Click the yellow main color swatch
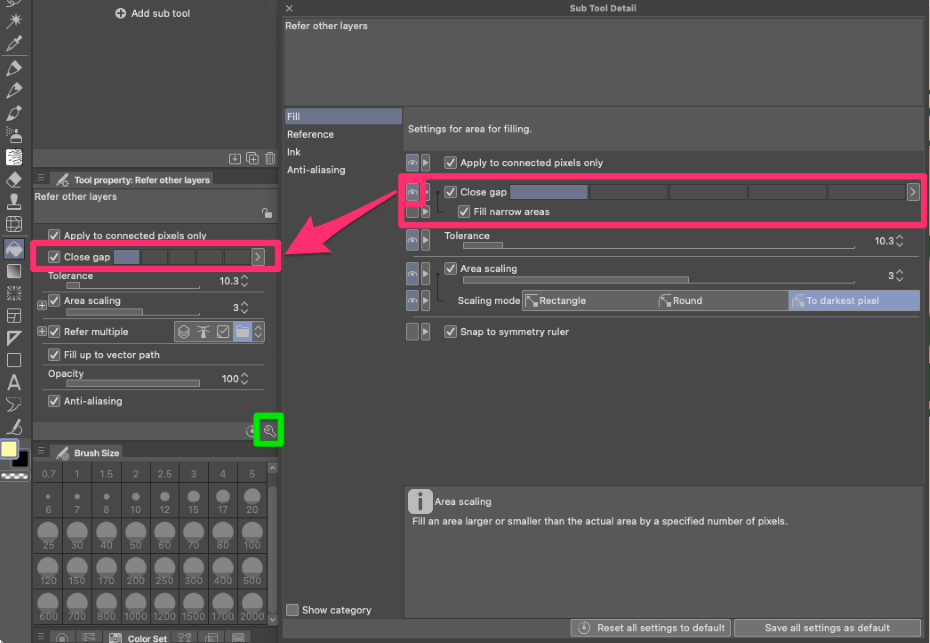 [x=9, y=449]
